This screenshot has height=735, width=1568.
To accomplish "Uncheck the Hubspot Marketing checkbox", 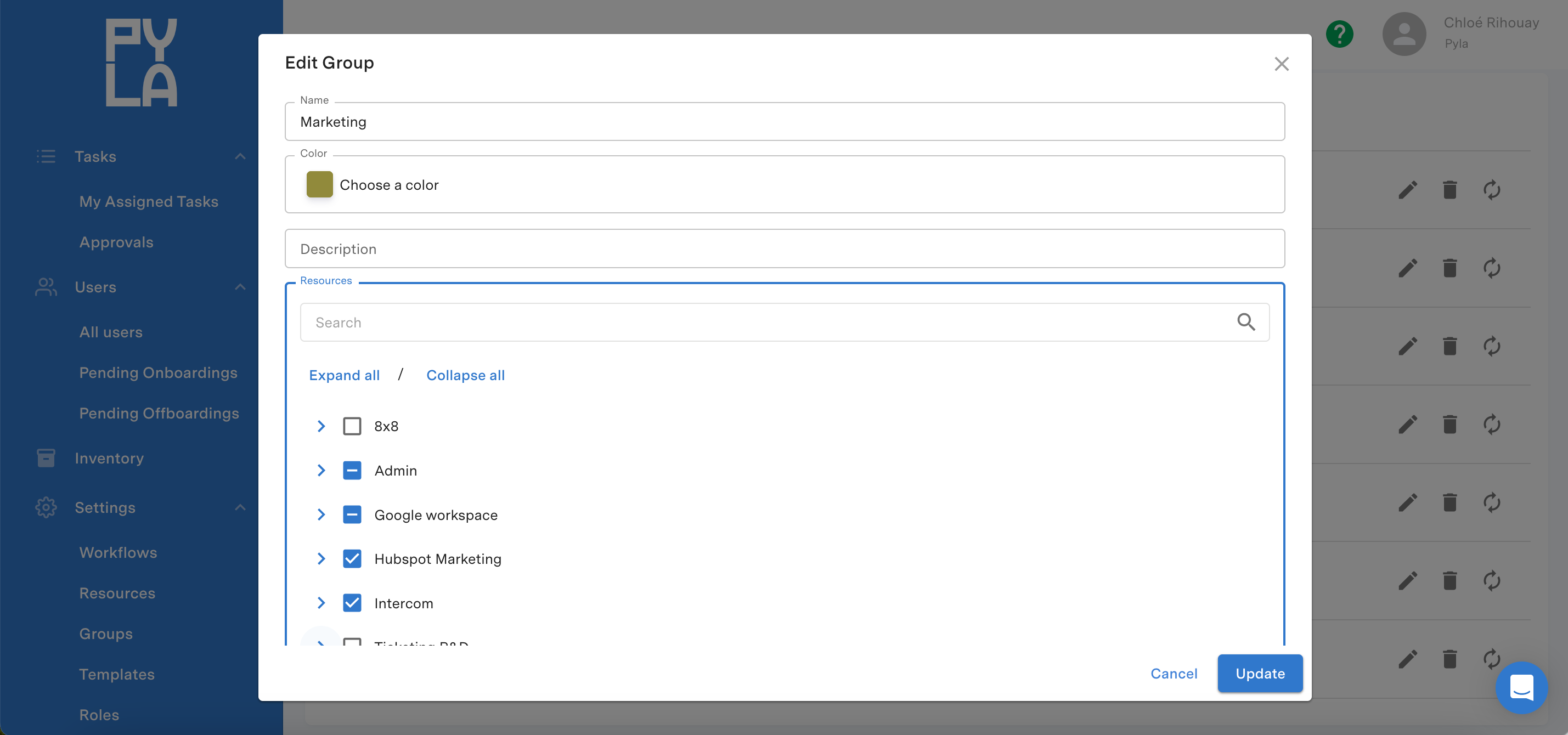I will (x=352, y=558).
